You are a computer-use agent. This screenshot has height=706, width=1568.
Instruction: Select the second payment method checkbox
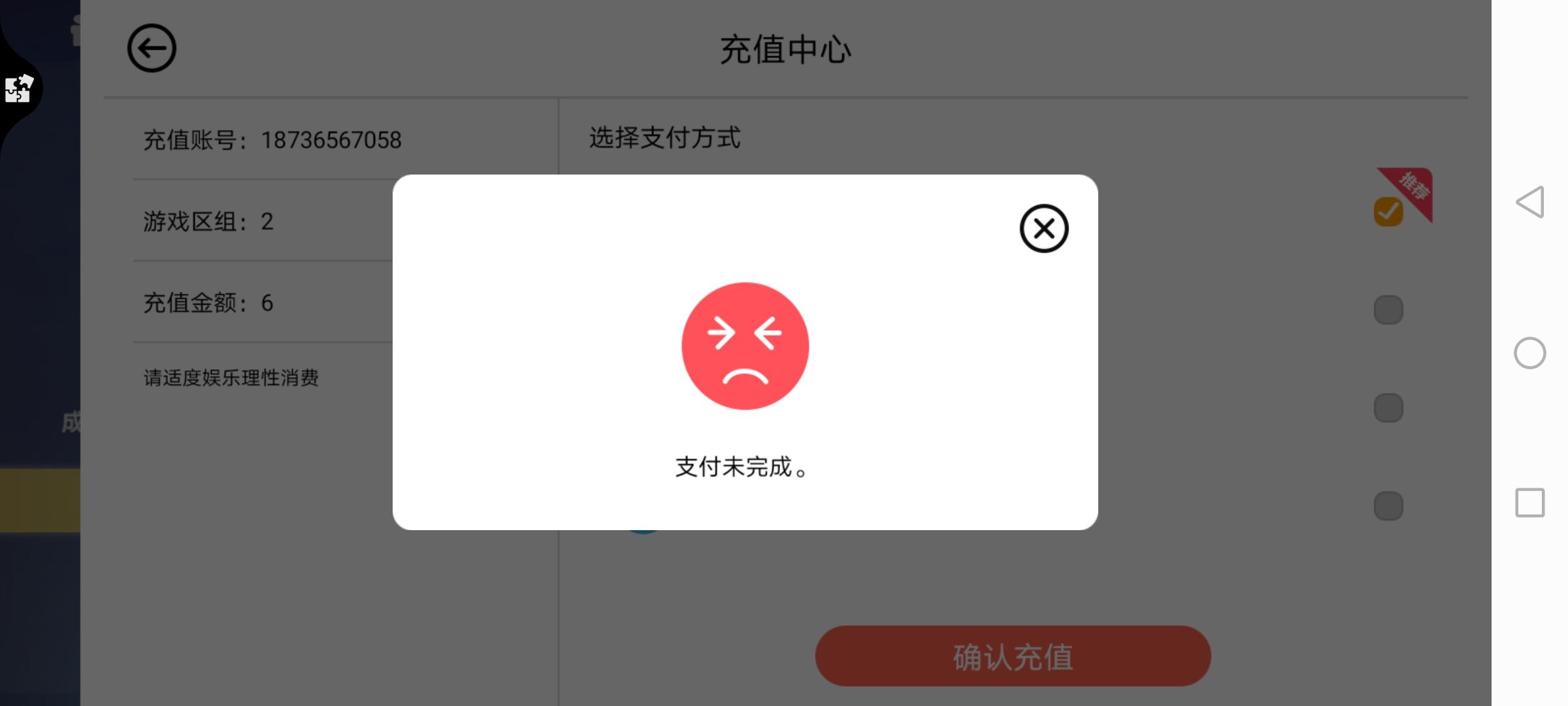pos(1388,310)
